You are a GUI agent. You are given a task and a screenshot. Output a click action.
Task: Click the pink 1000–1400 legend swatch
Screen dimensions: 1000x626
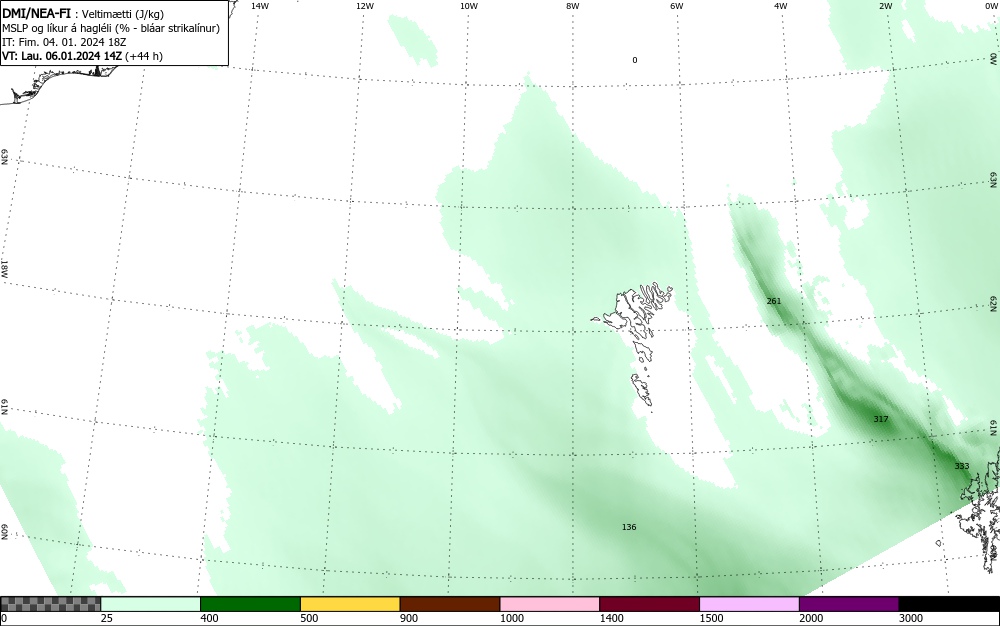550,604
